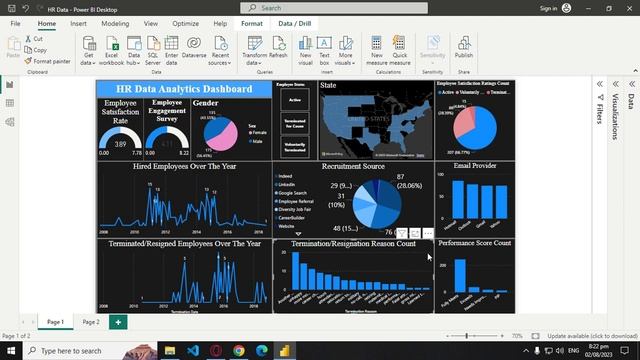
Task: Create a Quick measure
Action: click(x=400, y=51)
